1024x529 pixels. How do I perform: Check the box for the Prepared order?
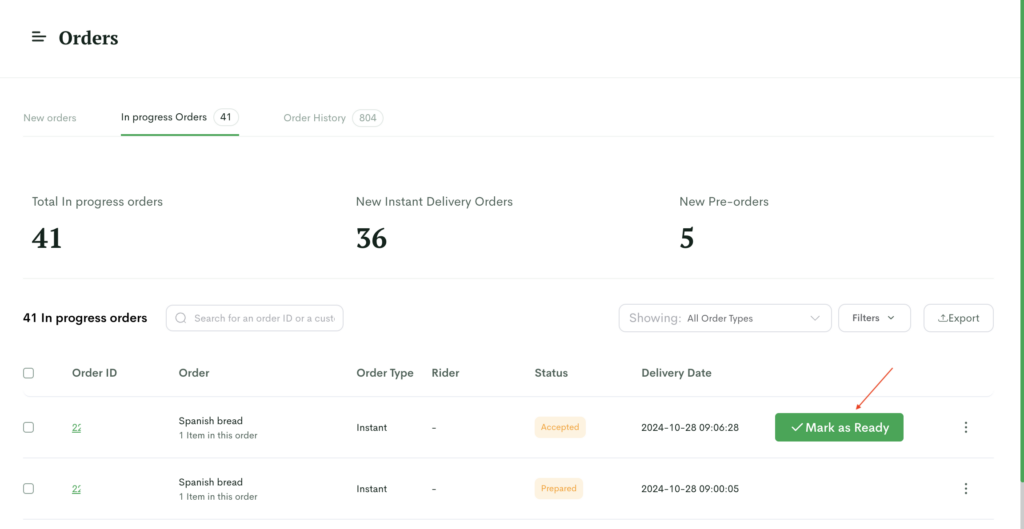point(29,489)
